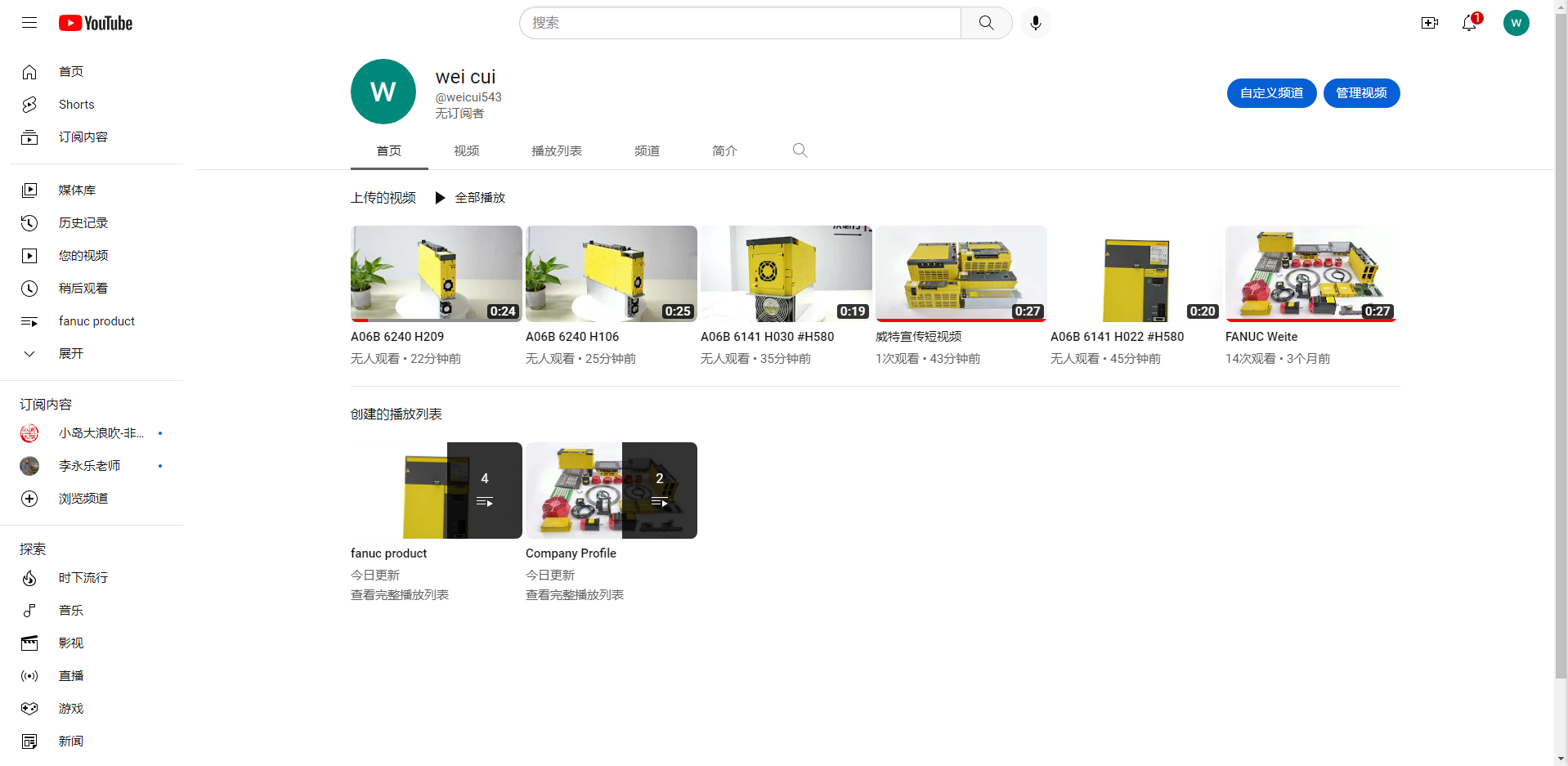This screenshot has height=766, width=1568.
Task: Open the fanuc product playlist thumbnail
Action: tap(436, 490)
